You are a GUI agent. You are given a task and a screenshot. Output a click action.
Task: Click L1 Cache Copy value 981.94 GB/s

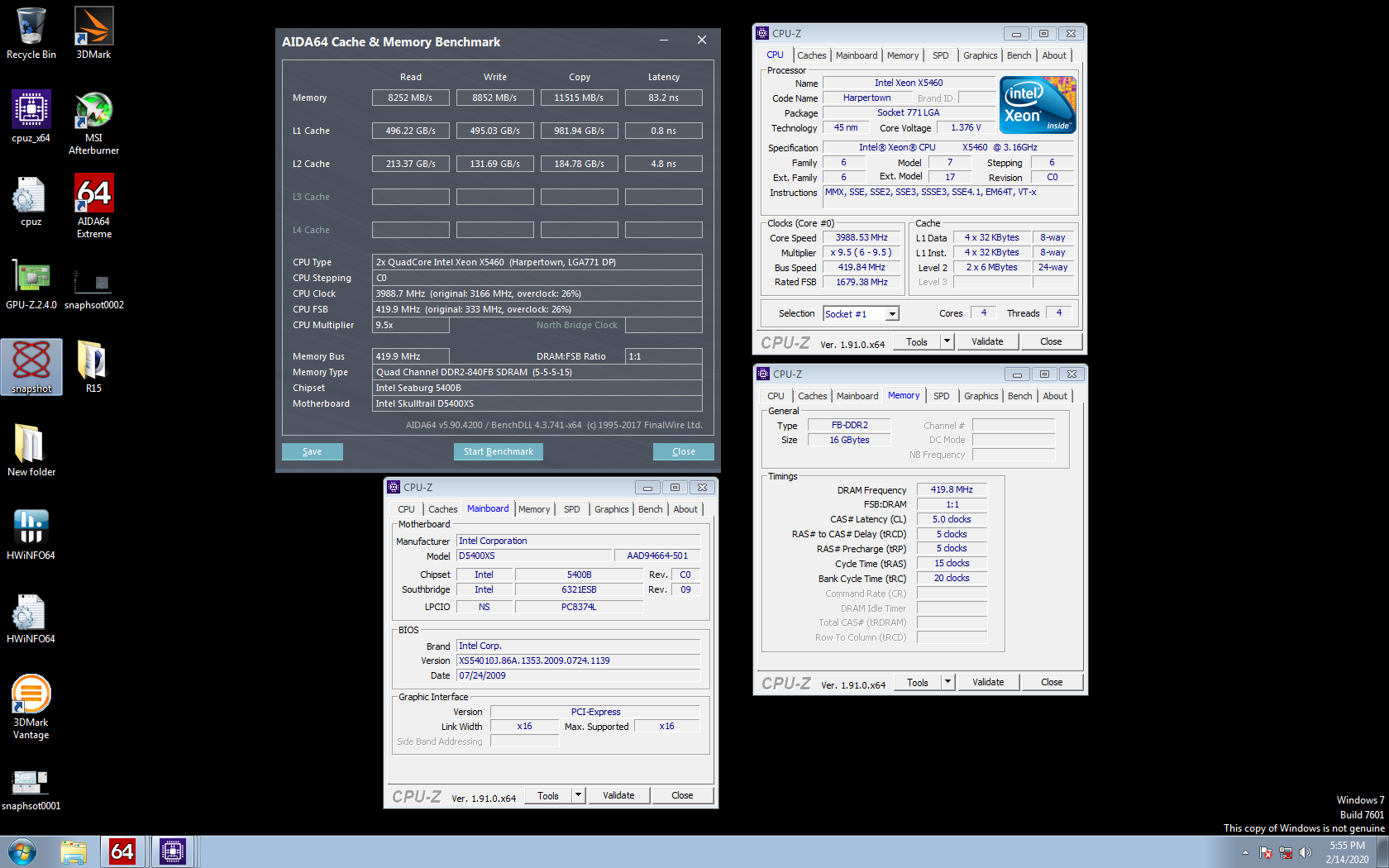coord(580,131)
